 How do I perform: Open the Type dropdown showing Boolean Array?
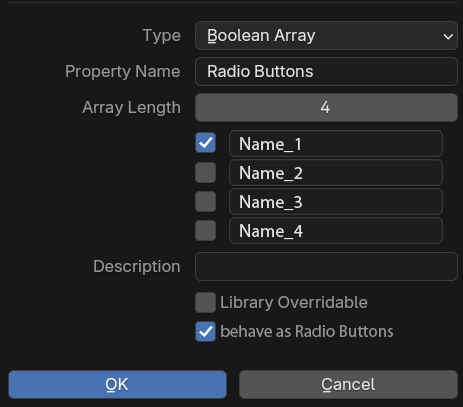tap(326, 36)
